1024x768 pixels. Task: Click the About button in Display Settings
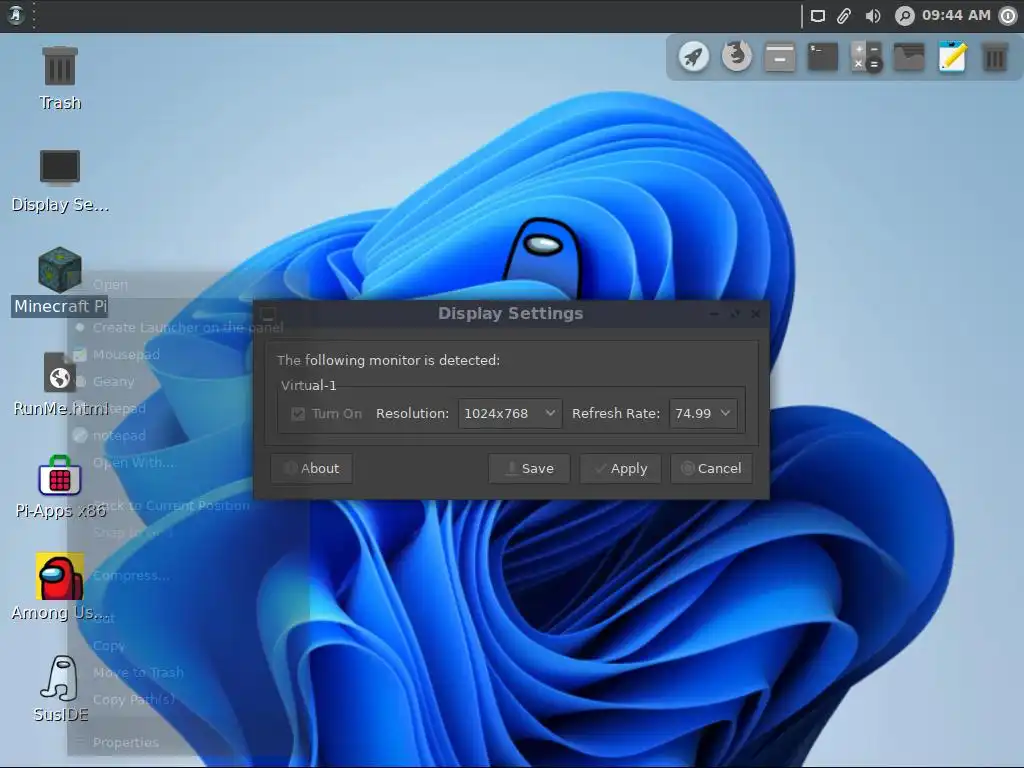(312, 469)
